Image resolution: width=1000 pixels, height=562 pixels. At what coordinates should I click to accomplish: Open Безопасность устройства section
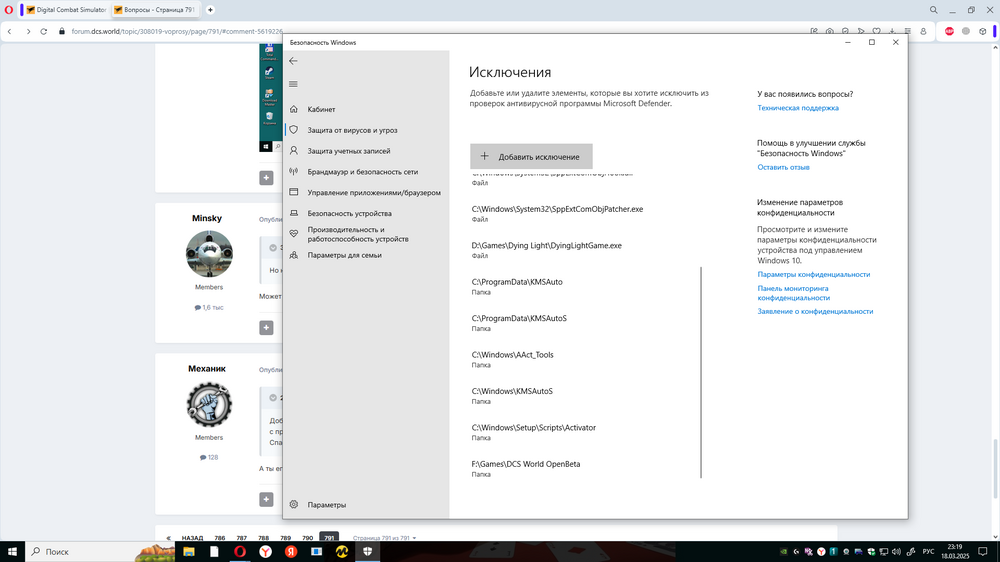[349, 214]
